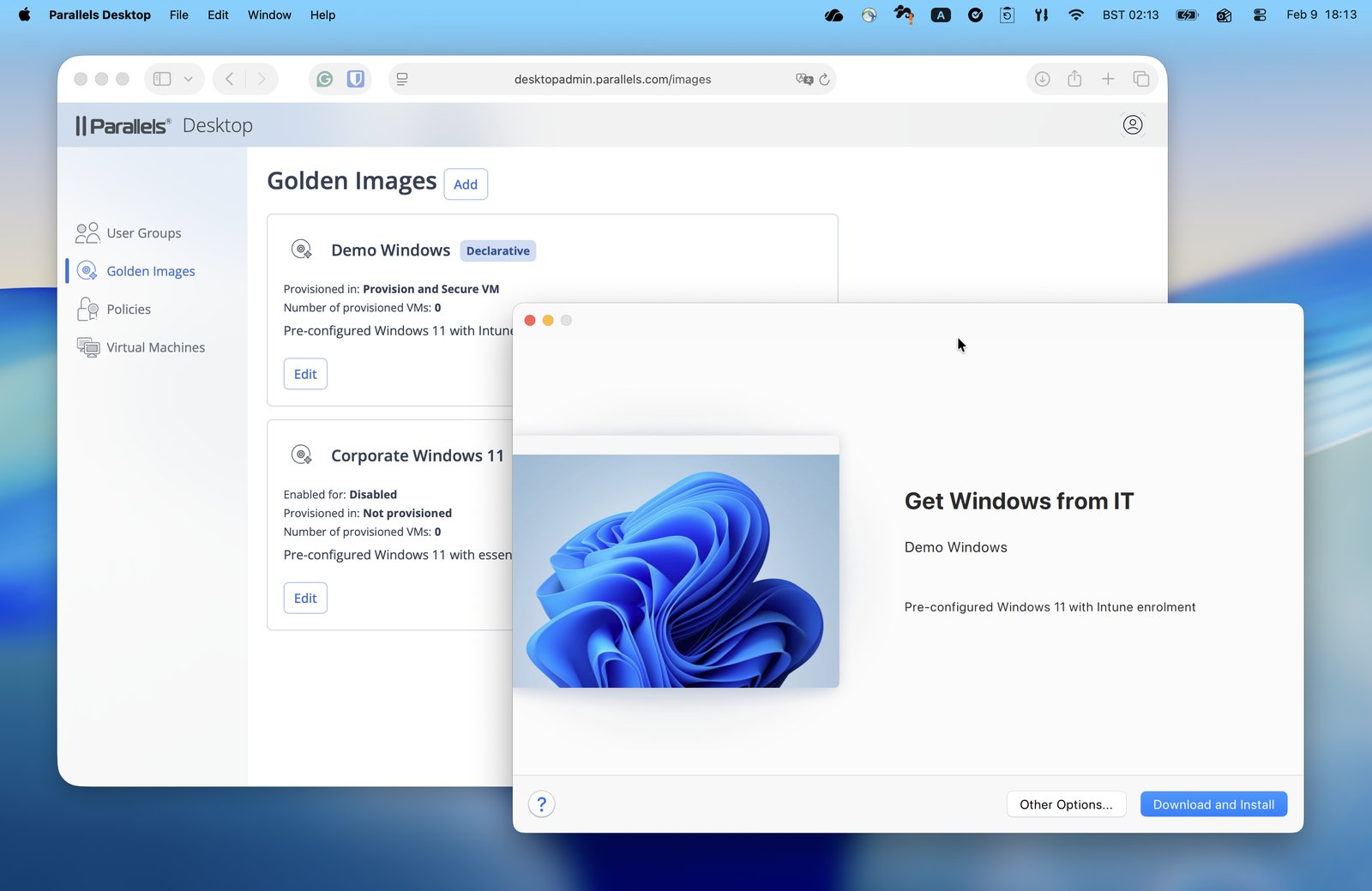The image size is (1372, 891).
Task: Click Download and Install button
Action: pos(1213,804)
